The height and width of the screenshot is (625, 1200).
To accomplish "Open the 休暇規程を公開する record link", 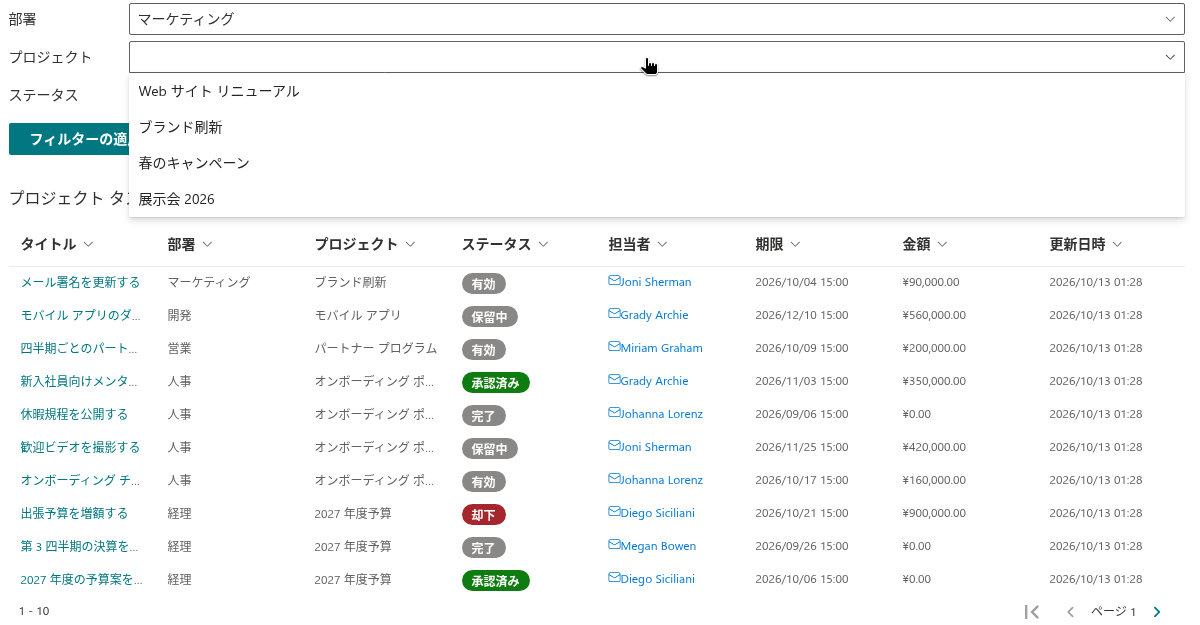I will 74,414.
